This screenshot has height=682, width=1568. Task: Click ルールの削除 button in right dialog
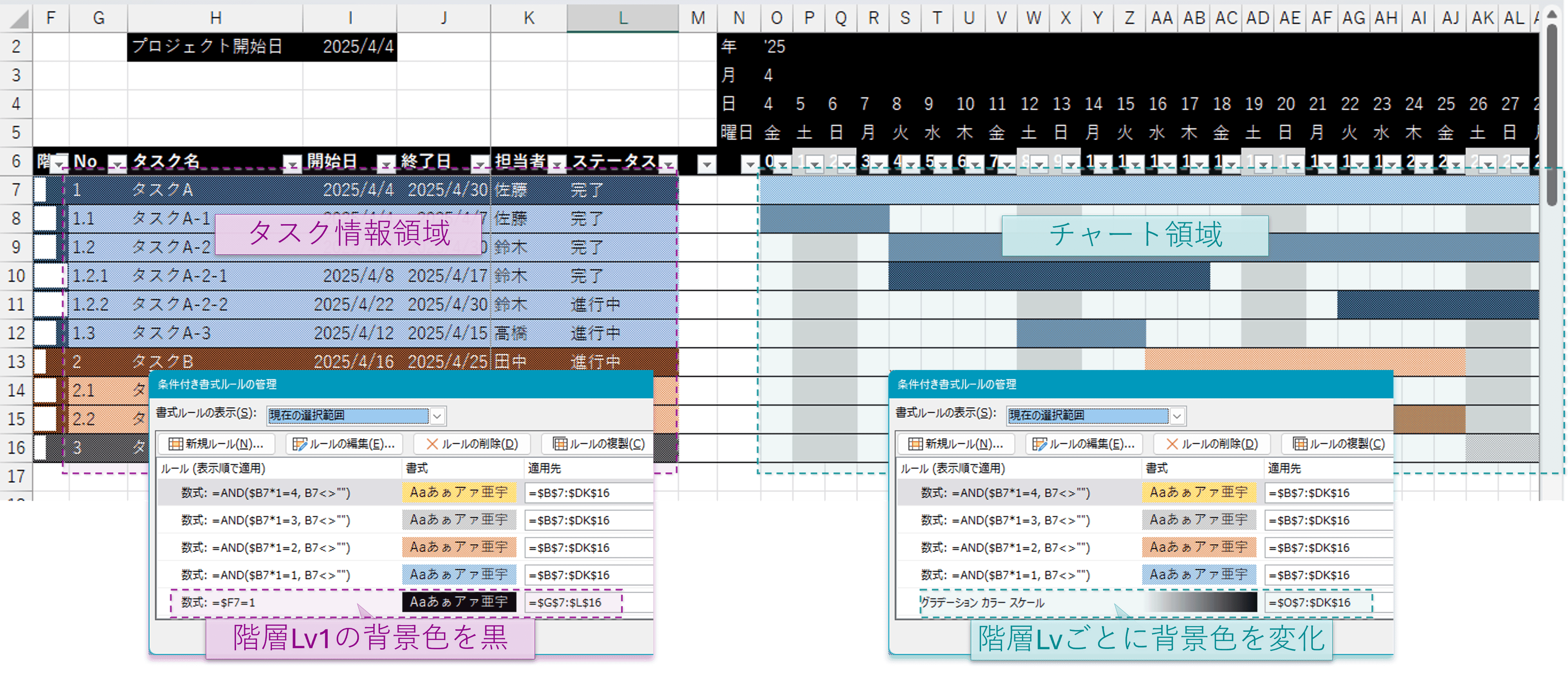[x=1211, y=444]
